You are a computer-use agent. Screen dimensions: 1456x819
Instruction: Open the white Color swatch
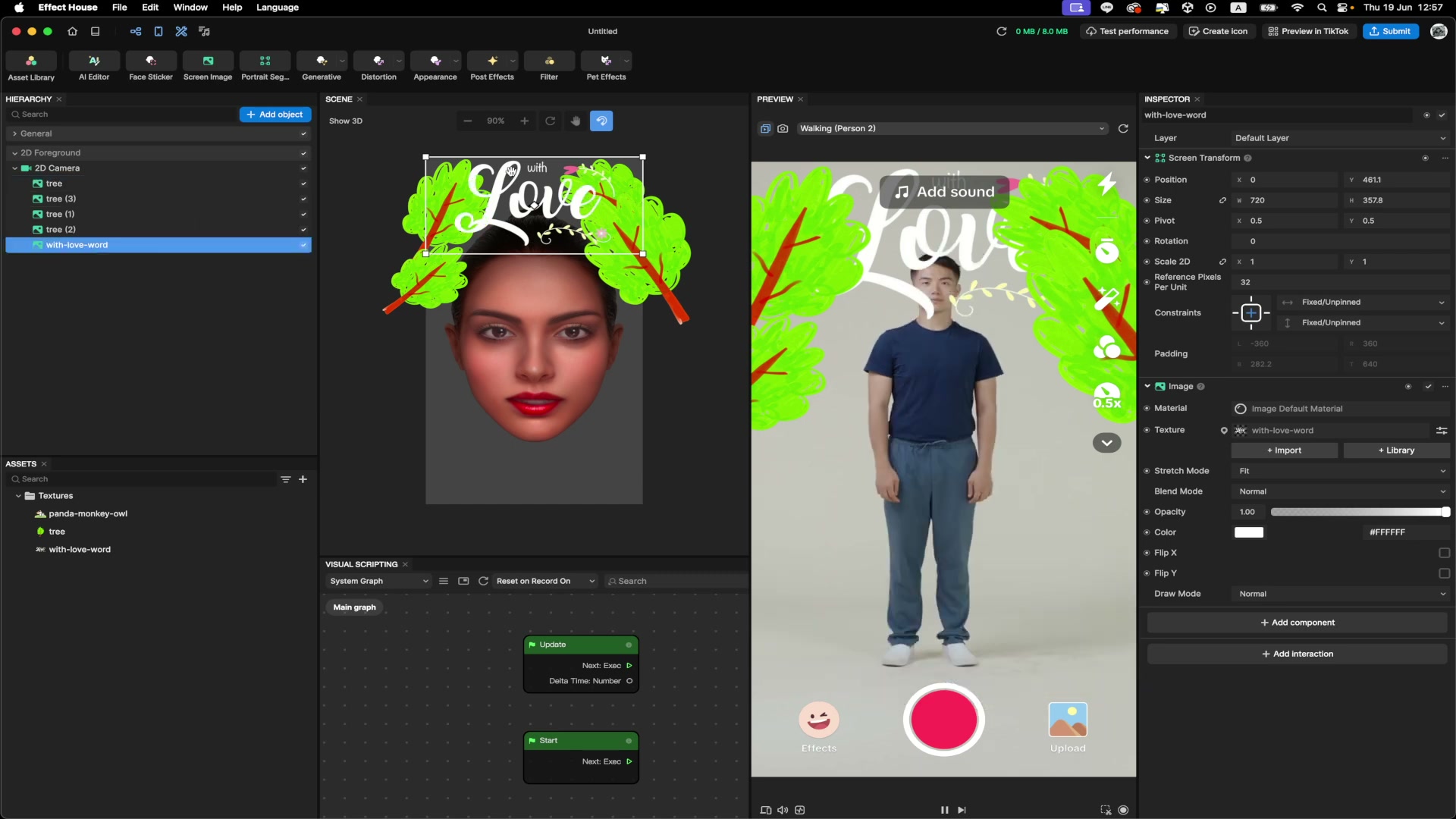[x=1249, y=532]
